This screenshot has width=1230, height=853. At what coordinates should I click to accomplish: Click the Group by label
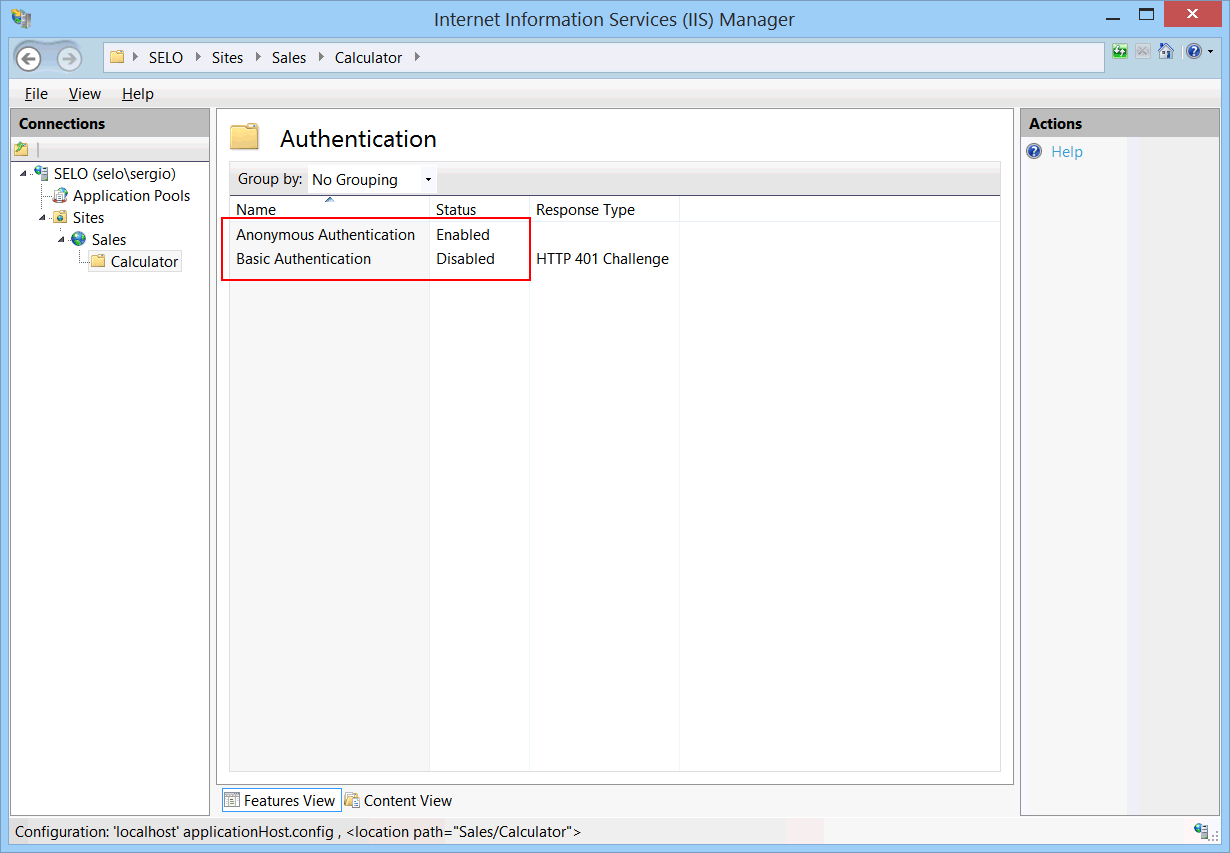click(270, 179)
